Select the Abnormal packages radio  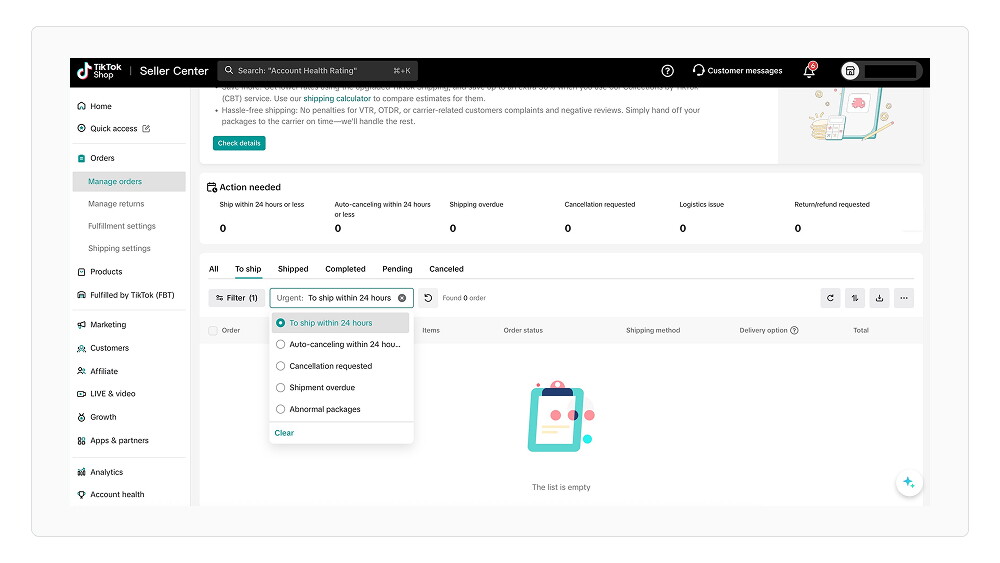pos(280,409)
